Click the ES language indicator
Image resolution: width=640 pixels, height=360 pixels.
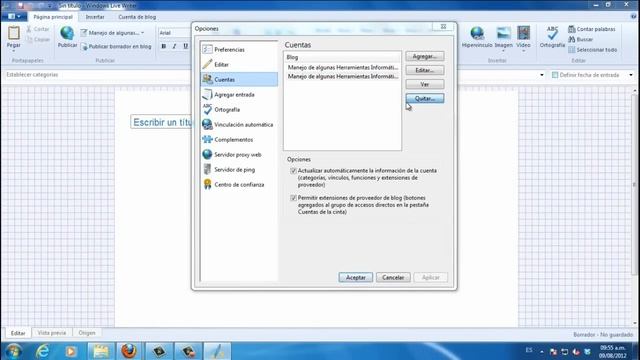529,350
